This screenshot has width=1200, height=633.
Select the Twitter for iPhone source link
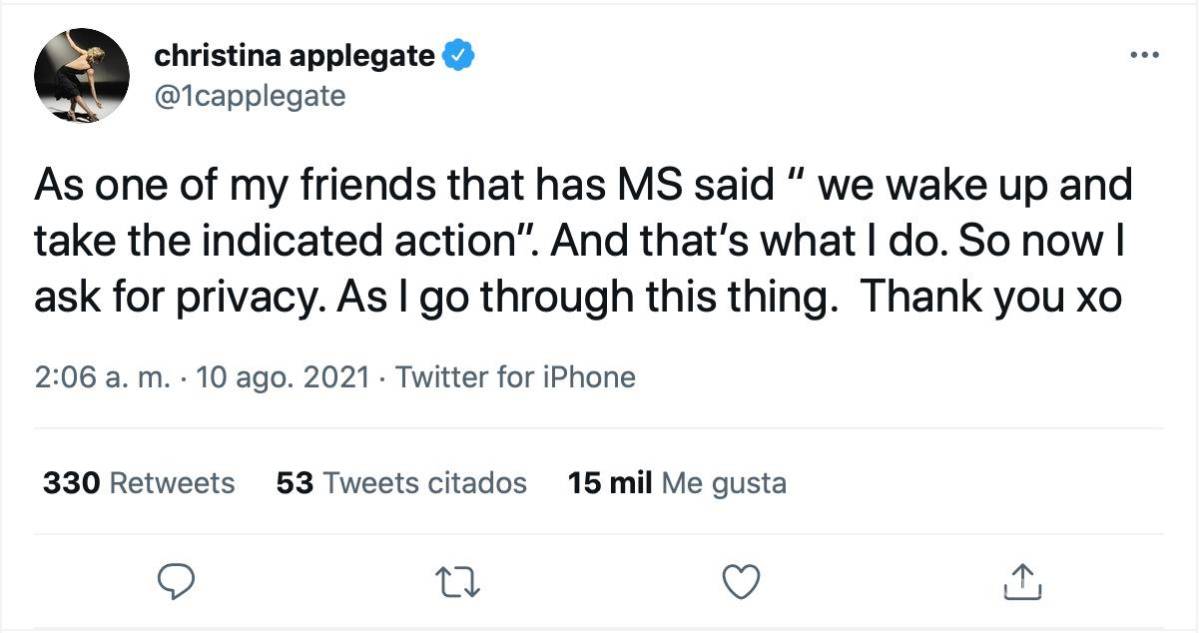pos(515,377)
